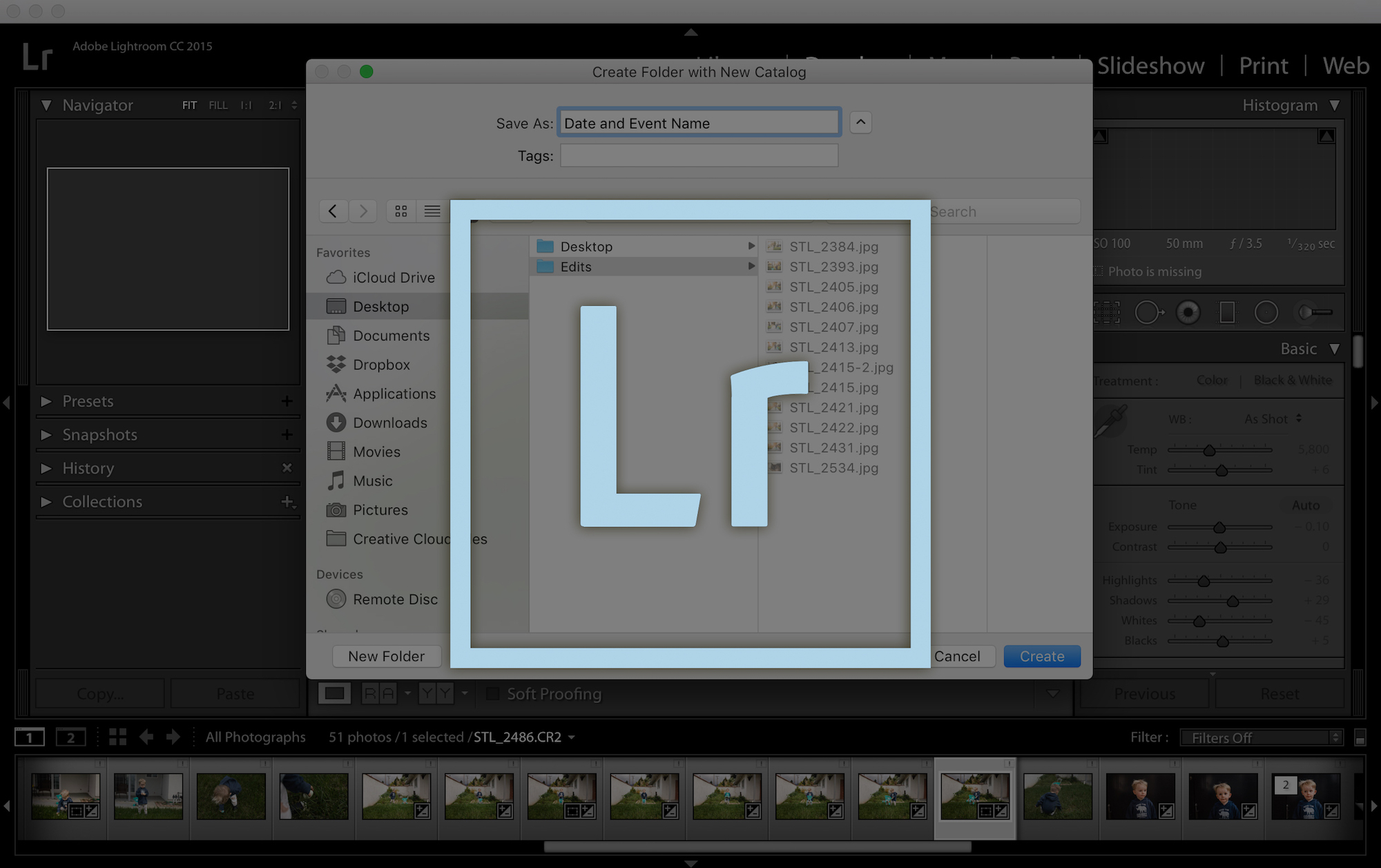Pick the White Balance eyedropper
The height and width of the screenshot is (868, 1381).
[1112, 419]
